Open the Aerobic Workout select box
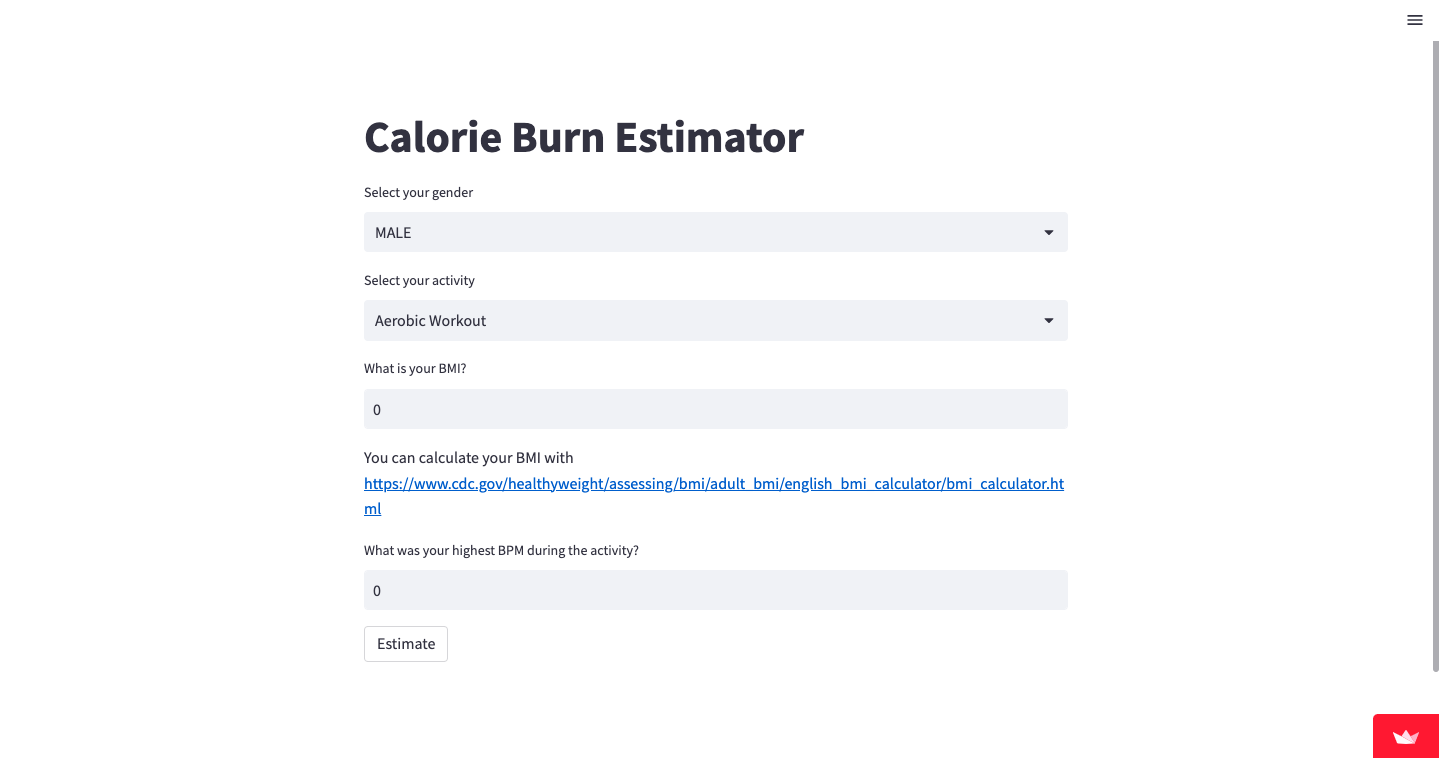The width and height of the screenshot is (1439, 758). click(x=715, y=321)
